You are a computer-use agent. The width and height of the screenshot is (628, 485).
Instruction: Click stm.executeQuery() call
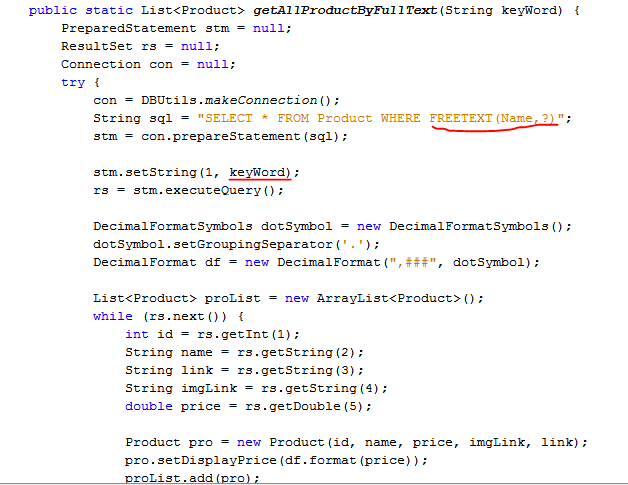[x=208, y=190]
